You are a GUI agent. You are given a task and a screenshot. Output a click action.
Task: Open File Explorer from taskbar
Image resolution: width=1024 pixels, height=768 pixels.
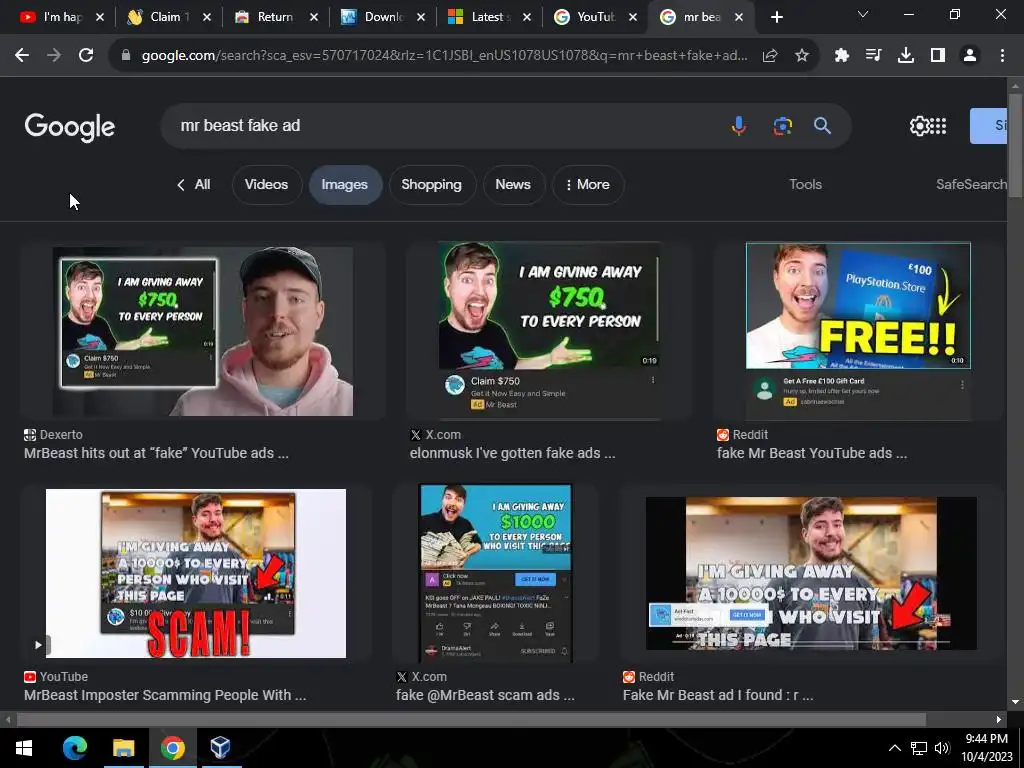tap(123, 748)
